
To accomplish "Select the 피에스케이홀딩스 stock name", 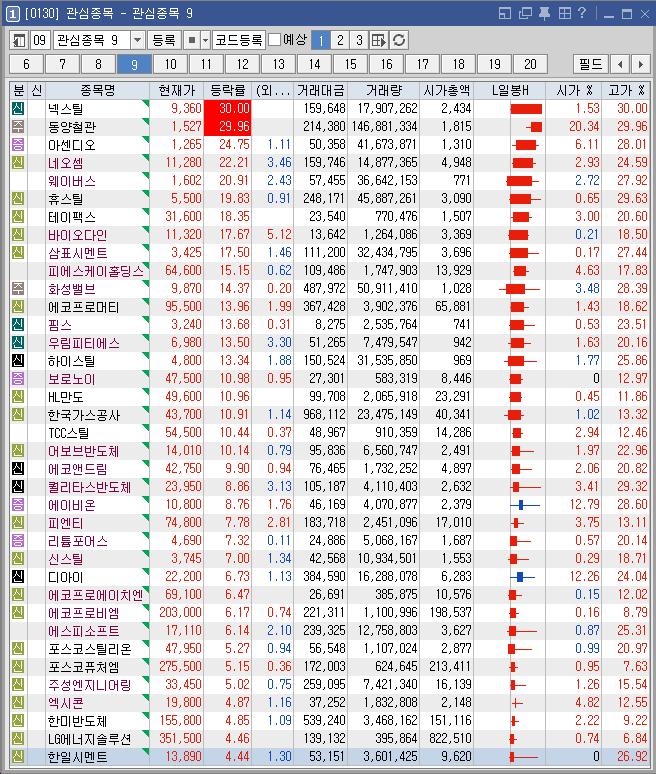I will (96, 271).
